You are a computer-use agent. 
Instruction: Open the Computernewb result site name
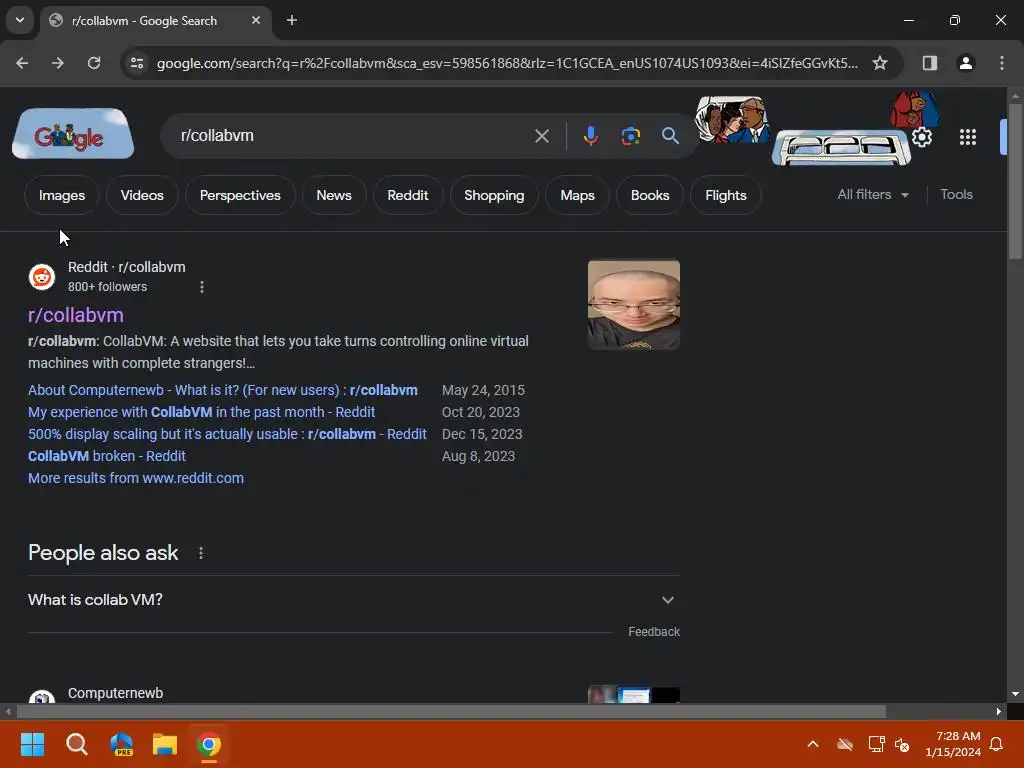click(x=116, y=693)
